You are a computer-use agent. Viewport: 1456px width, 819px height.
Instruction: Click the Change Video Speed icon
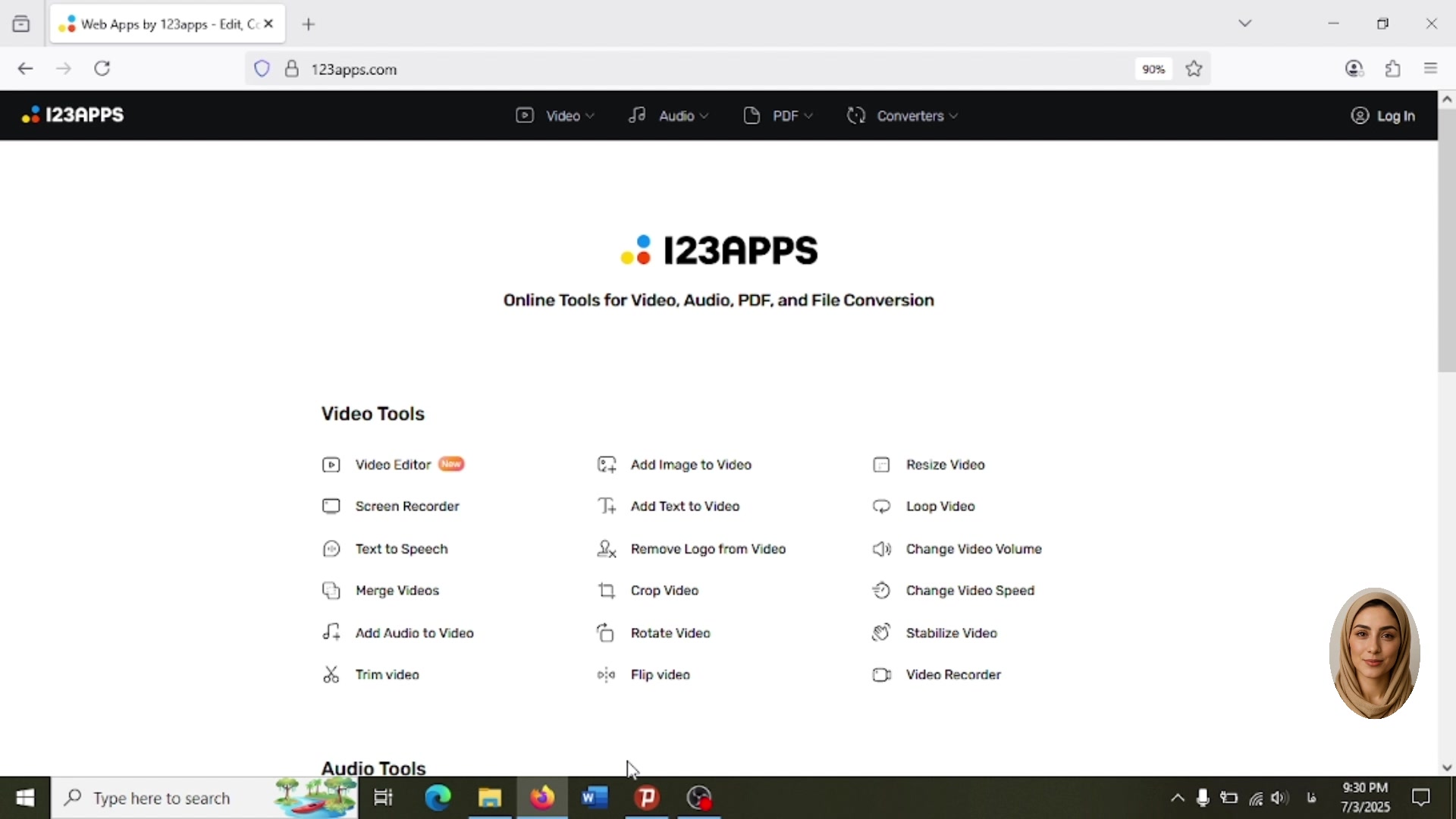[881, 591]
